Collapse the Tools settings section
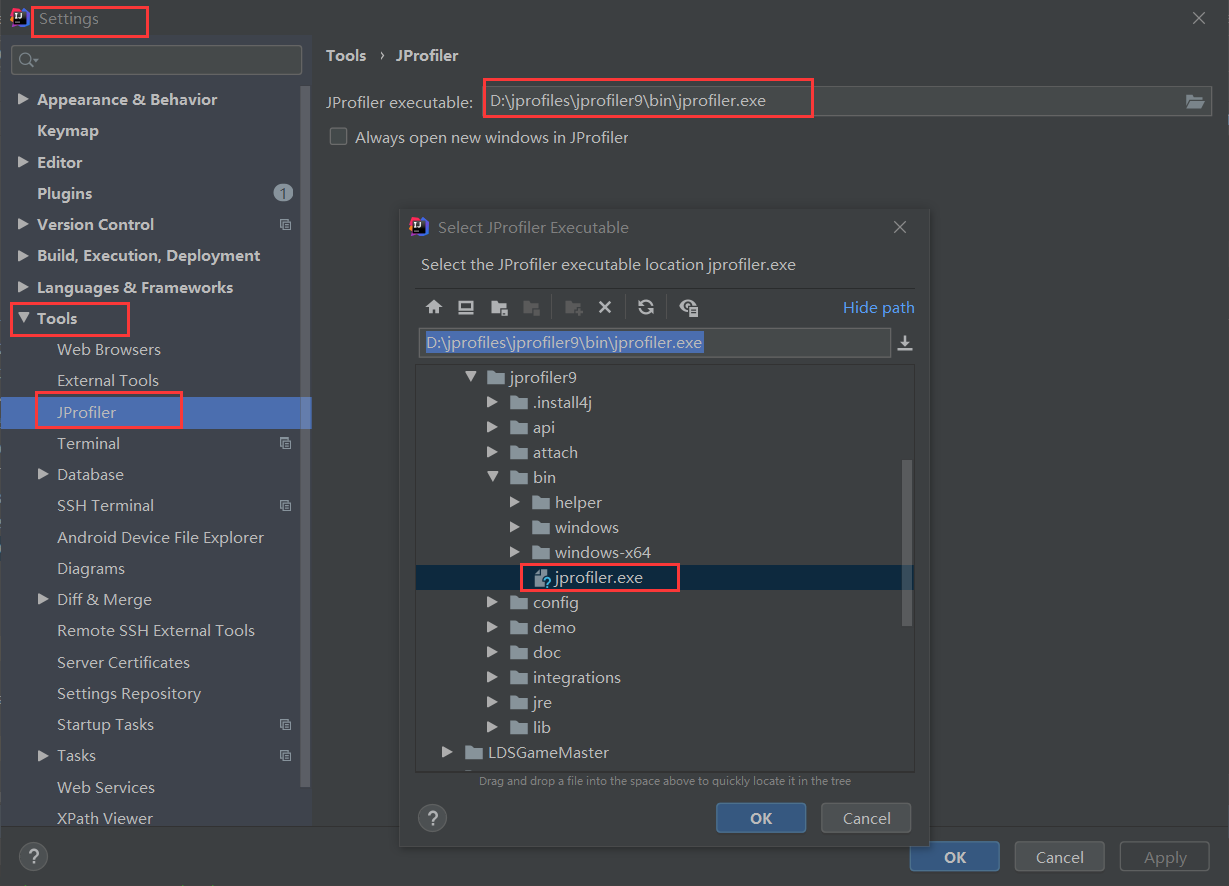The height and width of the screenshot is (886, 1229). (x=23, y=318)
